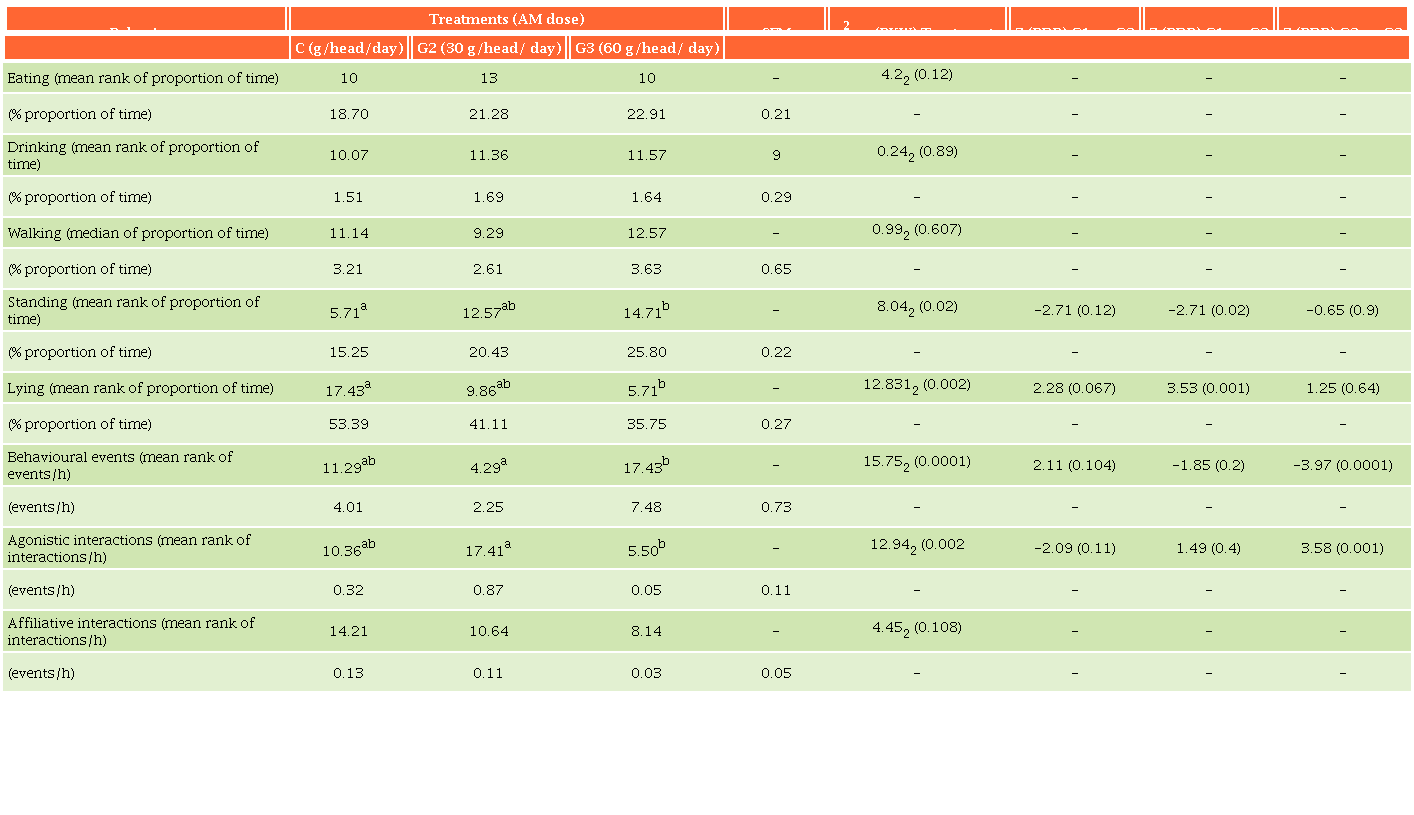Viewport: 1414px width, 815px height.
Task: Select the 3.53 (0.001) cell
Action: click(x=1208, y=388)
